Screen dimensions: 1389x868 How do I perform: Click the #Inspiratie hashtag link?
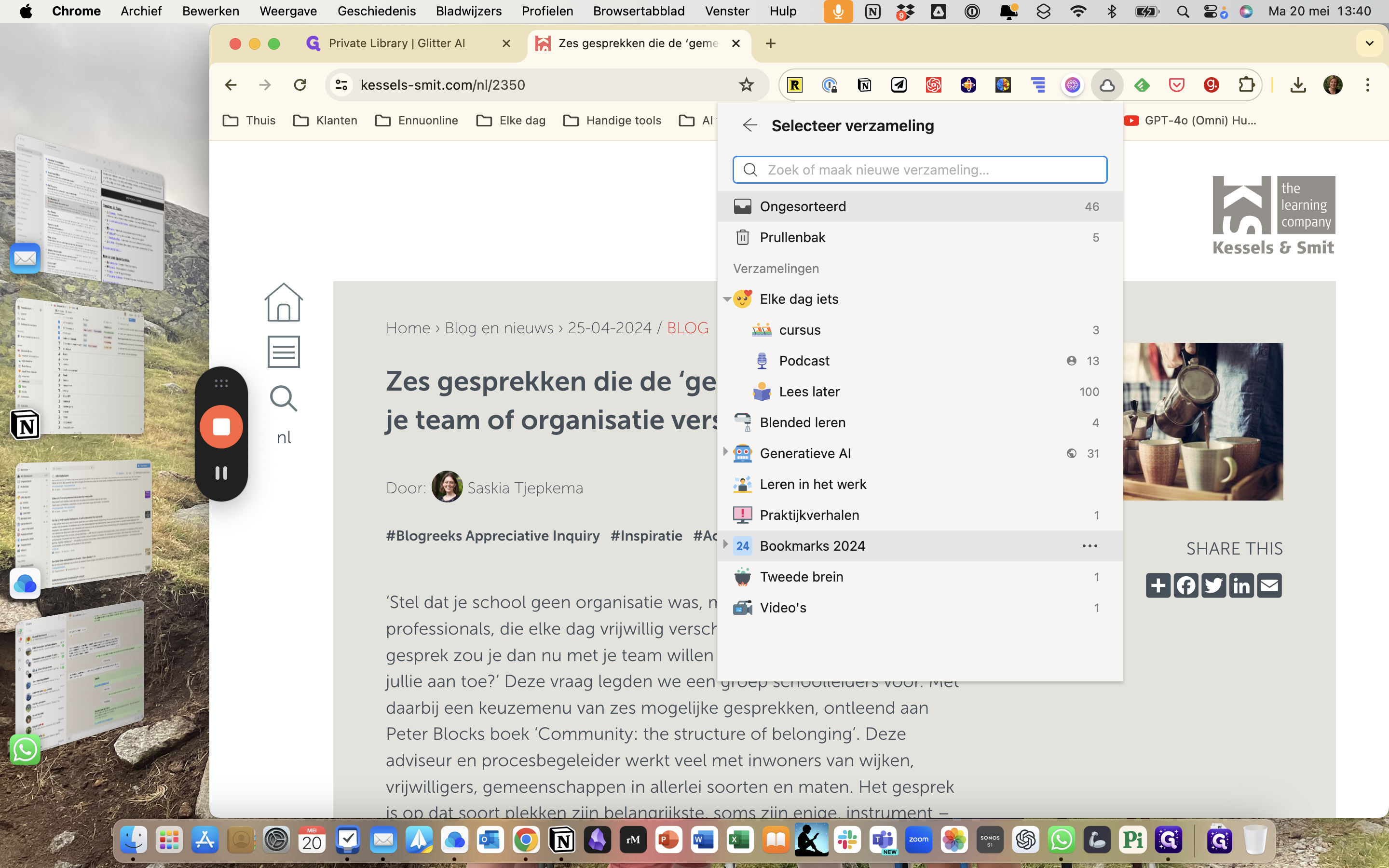(x=646, y=536)
